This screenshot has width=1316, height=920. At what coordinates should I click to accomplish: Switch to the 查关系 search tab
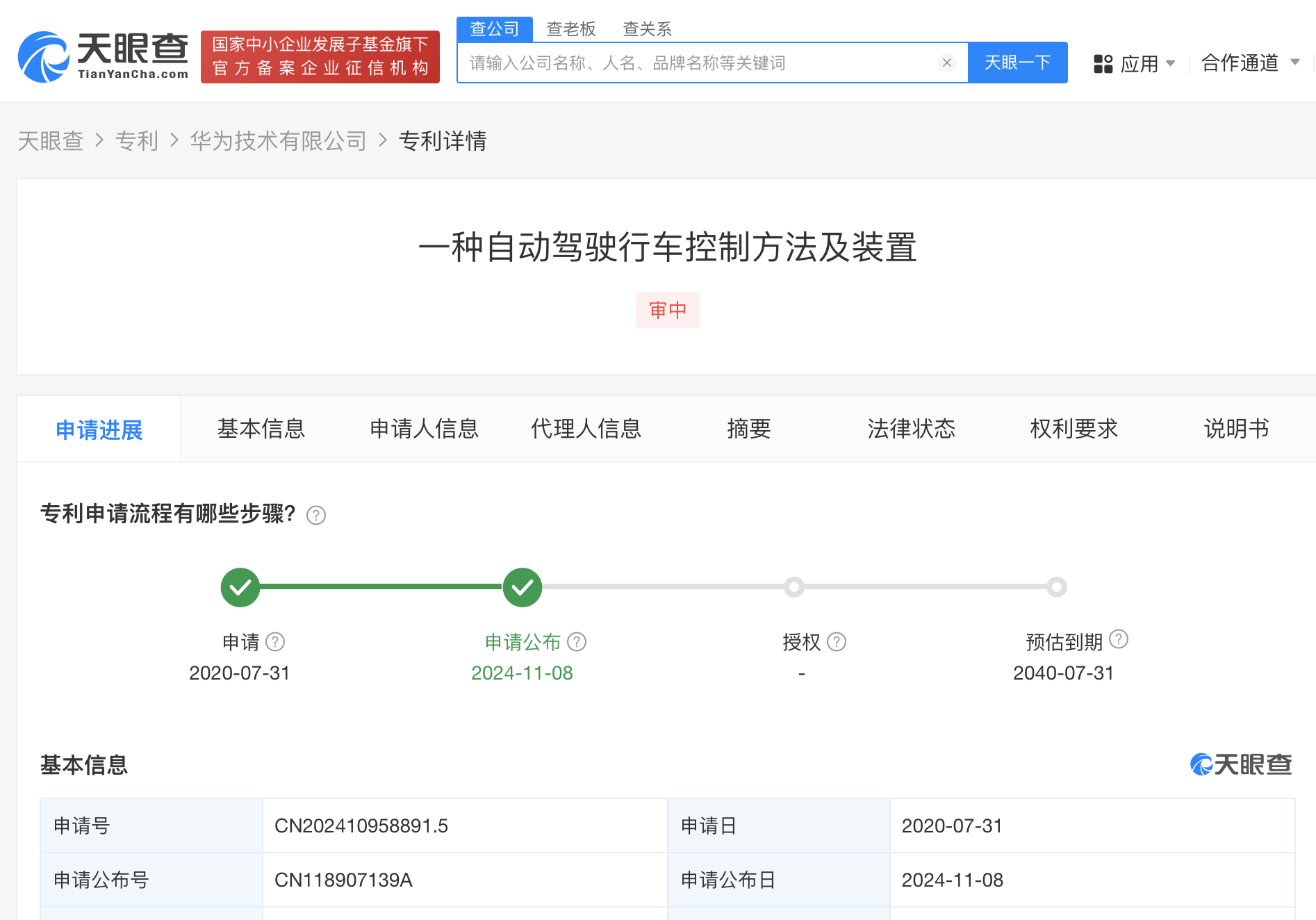[648, 29]
